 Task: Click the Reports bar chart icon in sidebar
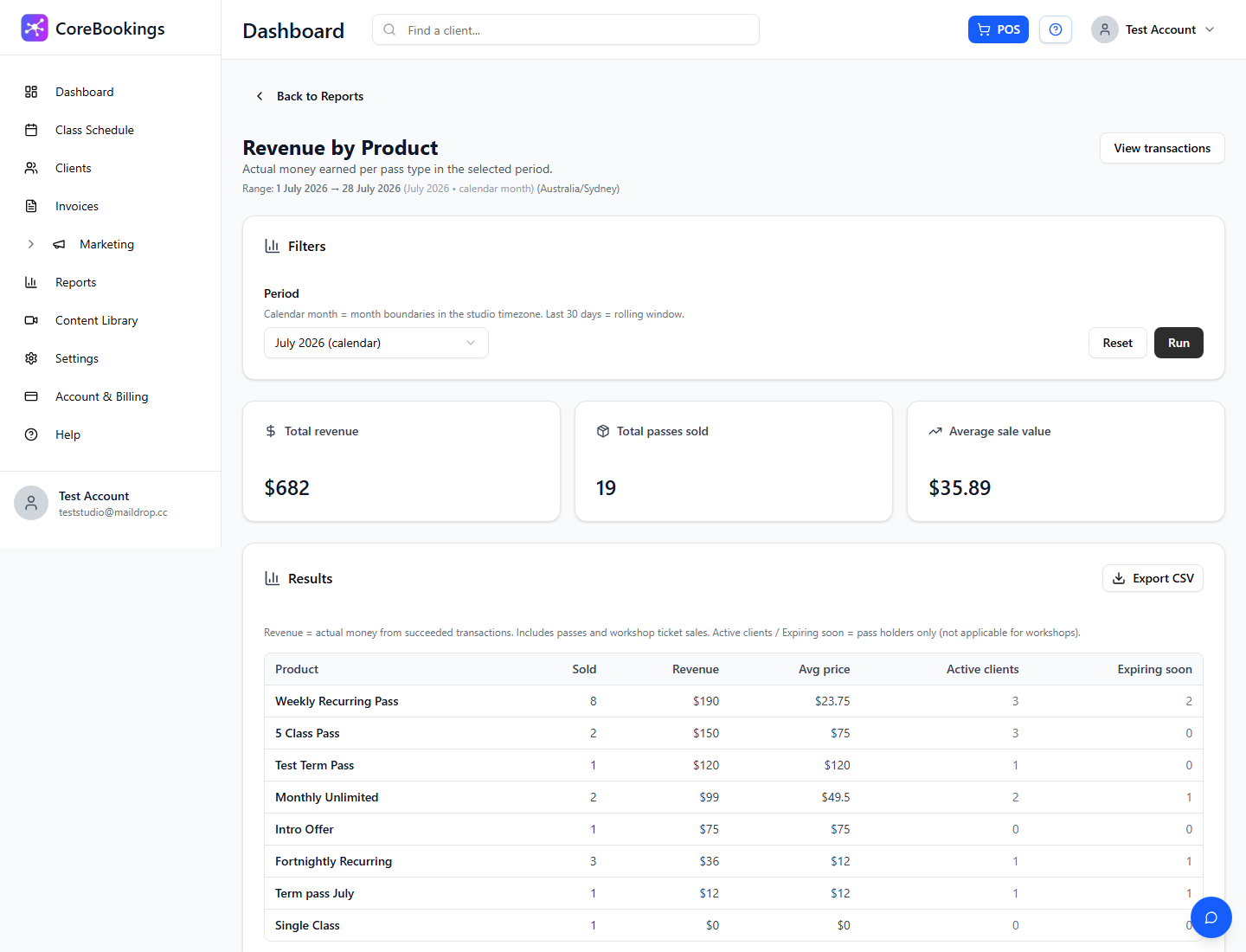31,282
